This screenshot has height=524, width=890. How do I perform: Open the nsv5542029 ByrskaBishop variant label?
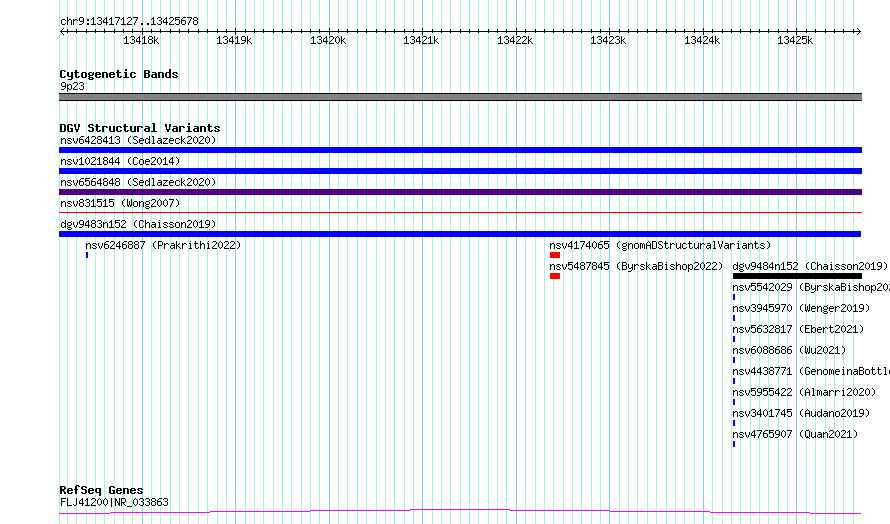pos(811,287)
